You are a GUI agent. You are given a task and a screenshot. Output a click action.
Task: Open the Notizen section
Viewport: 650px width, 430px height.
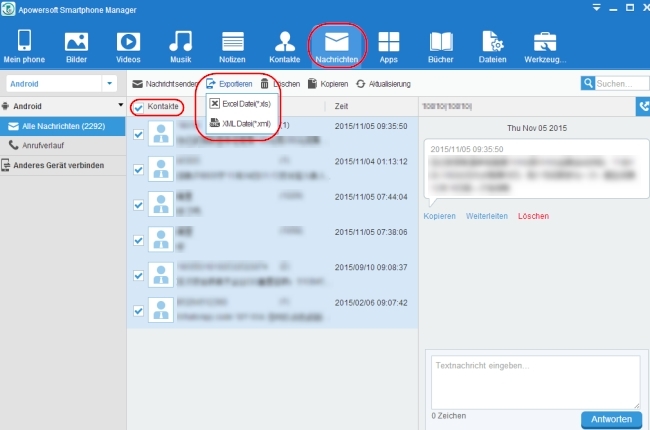pyautogui.click(x=232, y=46)
